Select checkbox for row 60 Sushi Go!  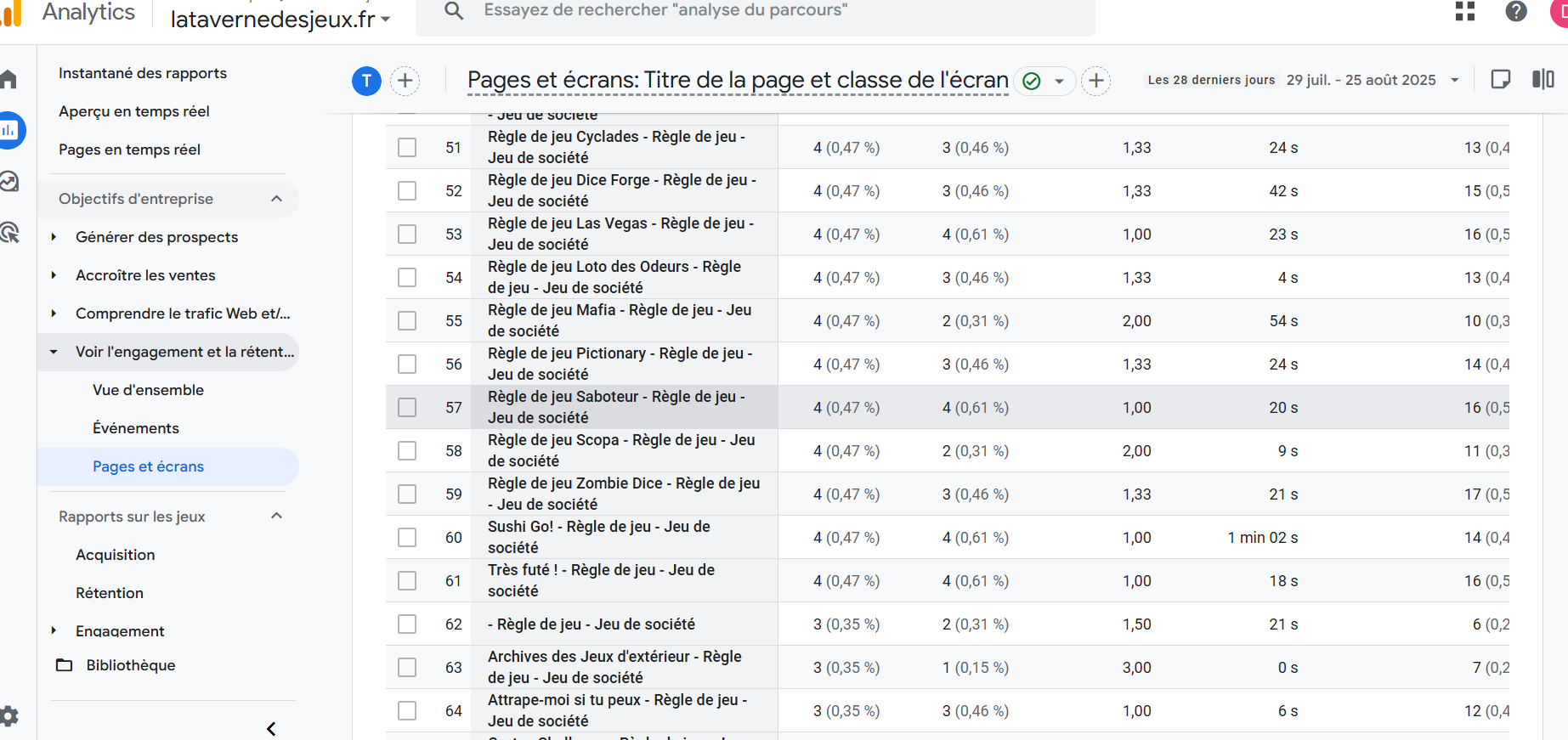pyautogui.click(x=407, y=538)
